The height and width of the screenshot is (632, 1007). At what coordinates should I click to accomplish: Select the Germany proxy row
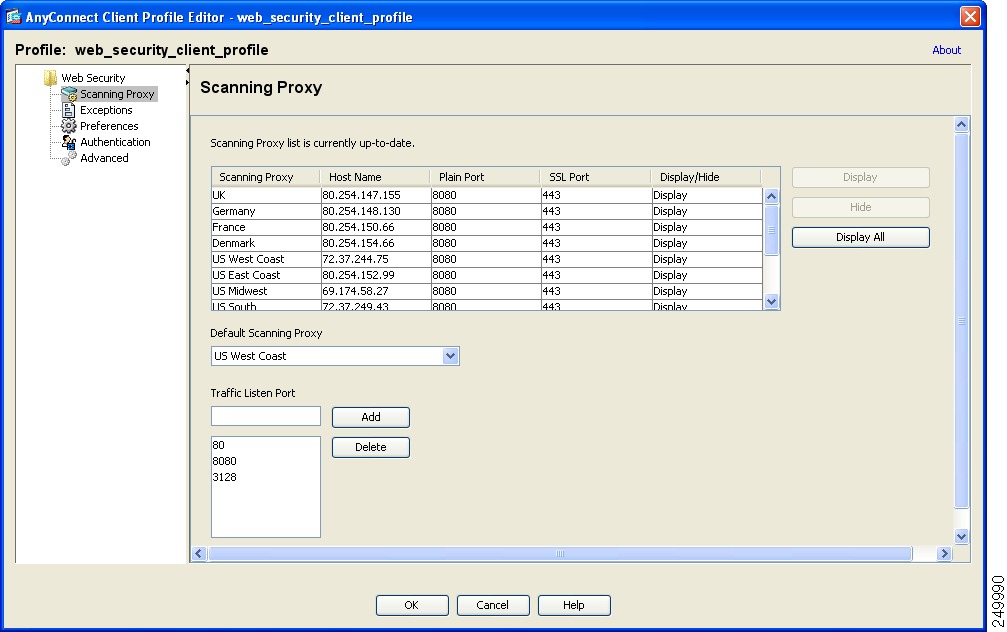487,211
